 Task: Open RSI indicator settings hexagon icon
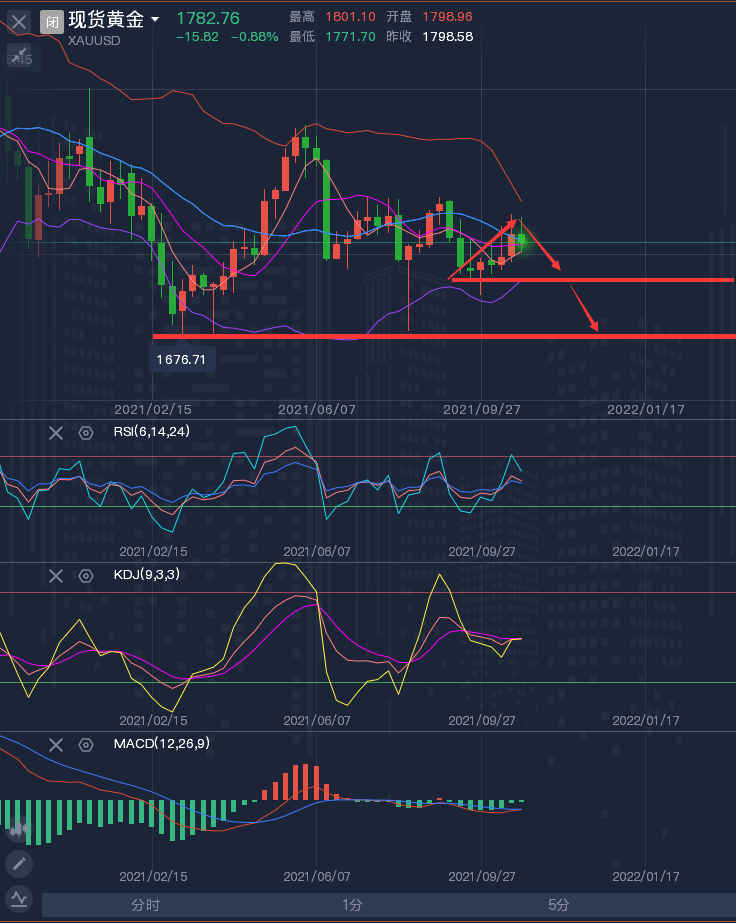pyautogui.click(x=86, y=432)
